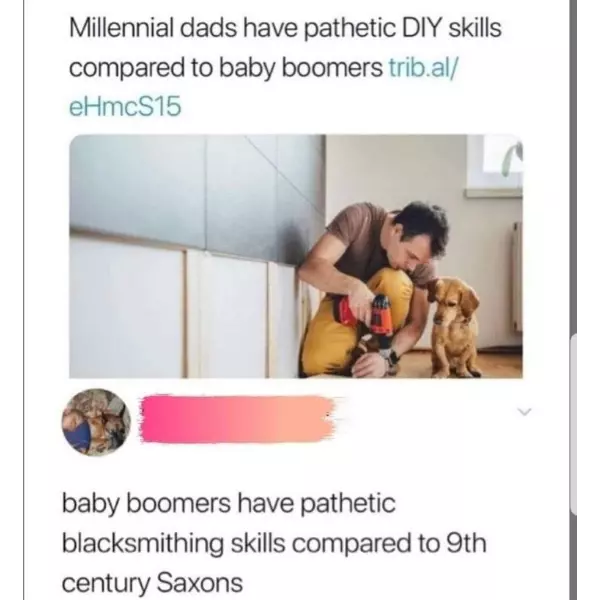Screen dimensions: 600x600
Task: Open the trib.al/ article link
Action: [x=423, y=68]
